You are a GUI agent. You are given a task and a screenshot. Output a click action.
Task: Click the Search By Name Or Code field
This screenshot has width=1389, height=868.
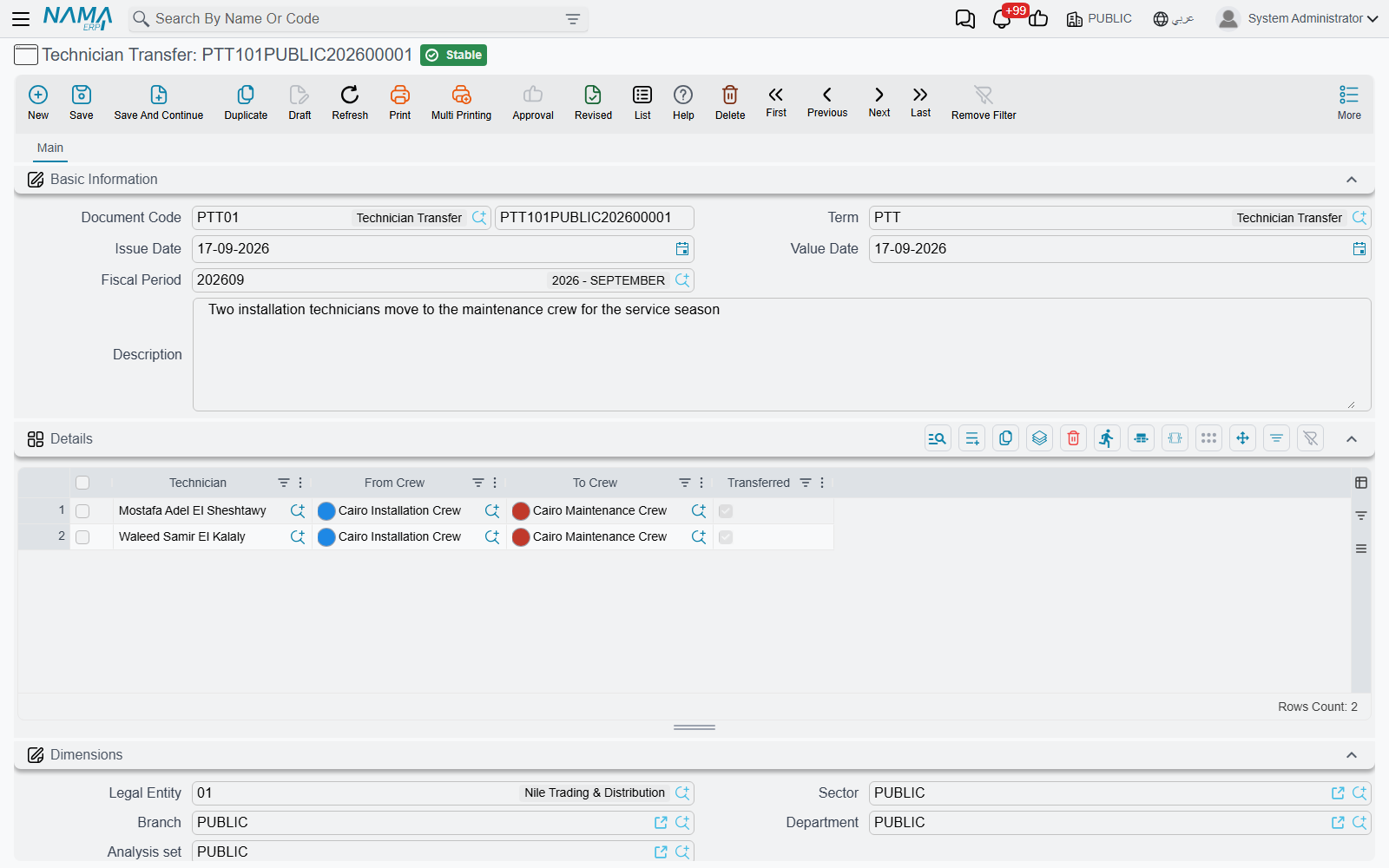click(x=356, y=19)
